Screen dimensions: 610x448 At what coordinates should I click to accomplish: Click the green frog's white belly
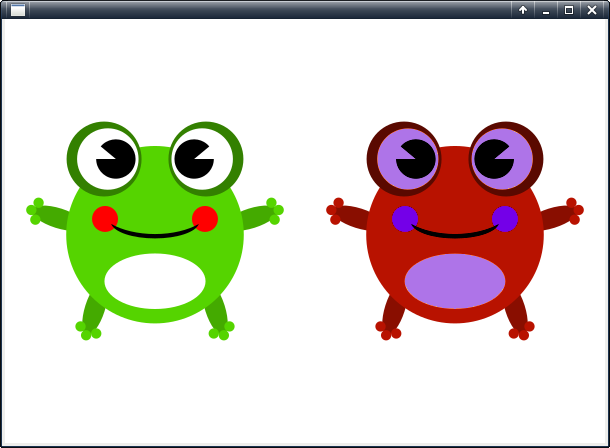tap(155, 281)
